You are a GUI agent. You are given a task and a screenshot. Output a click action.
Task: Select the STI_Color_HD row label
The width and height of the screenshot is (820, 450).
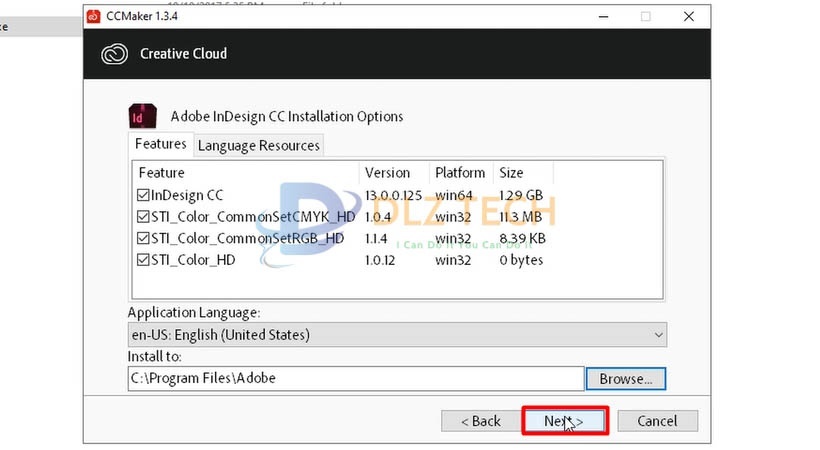pos(193,260)
